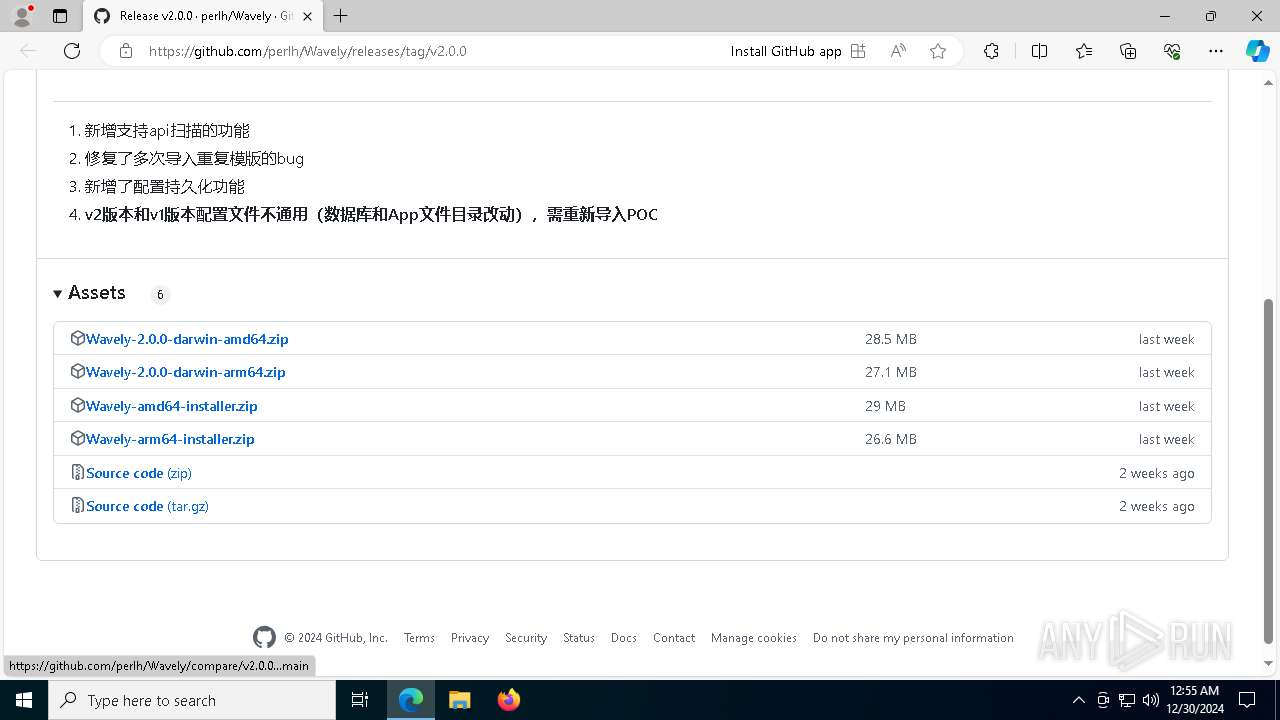Show hidden system tray icons

(1078, 700)
